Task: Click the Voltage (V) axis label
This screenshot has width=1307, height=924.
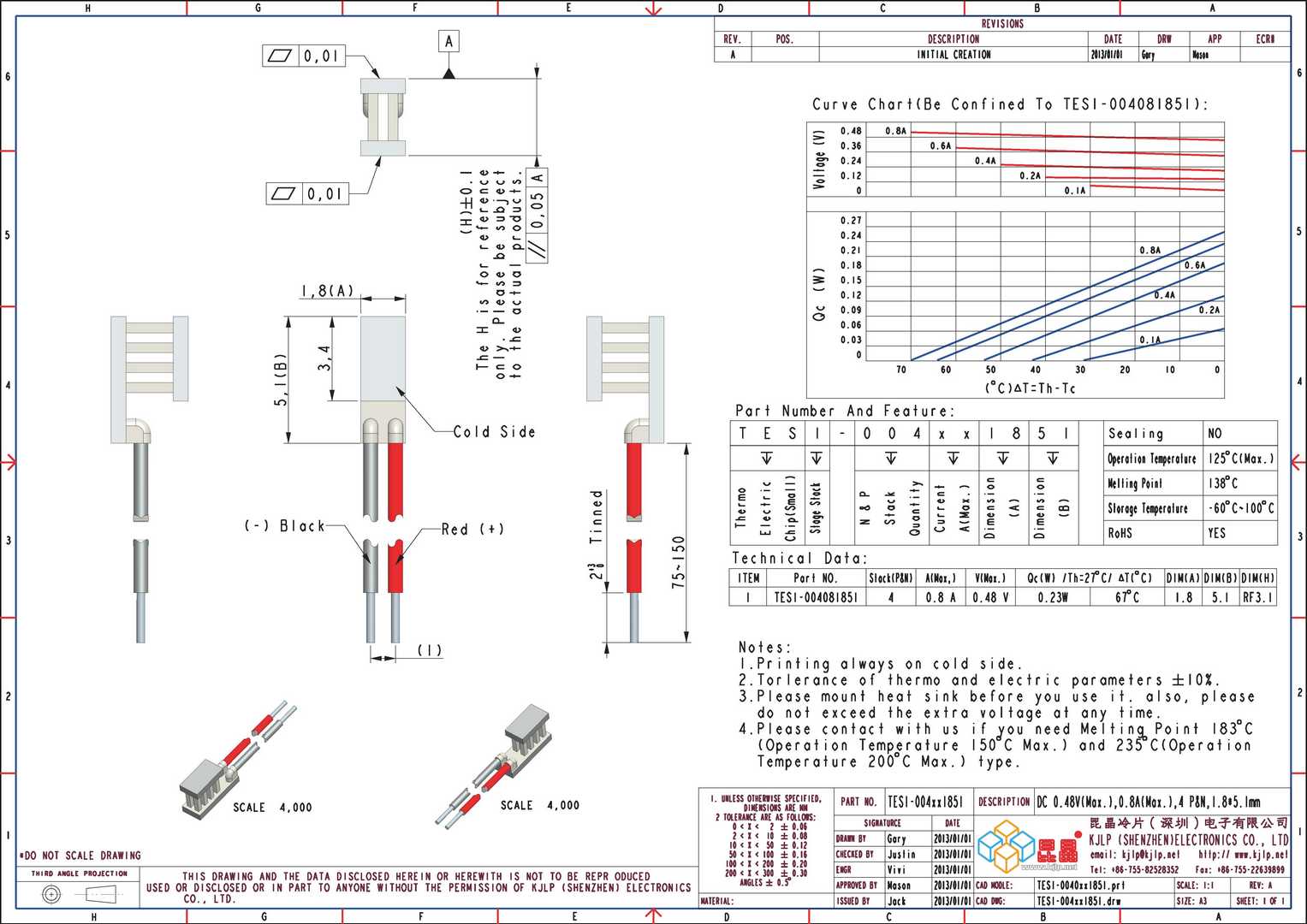Action: (819, 160)
